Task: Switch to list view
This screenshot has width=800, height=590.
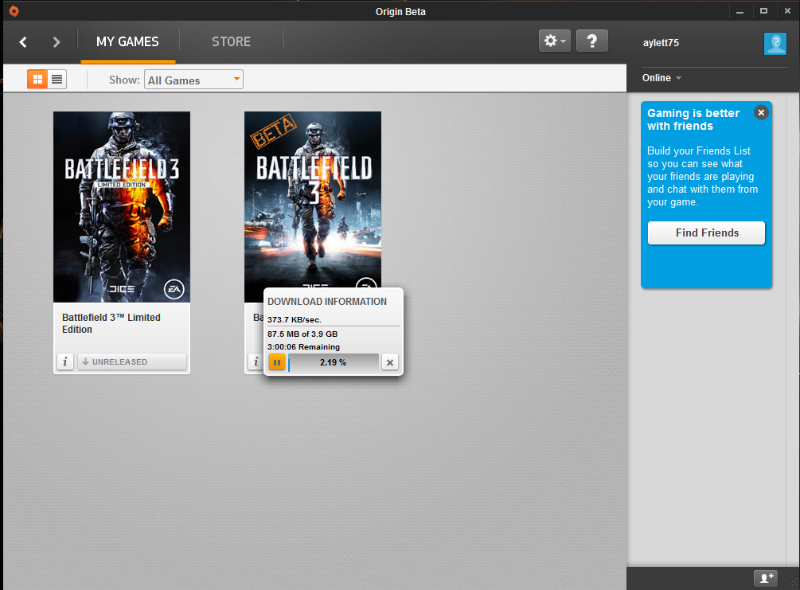Action: 57,79
